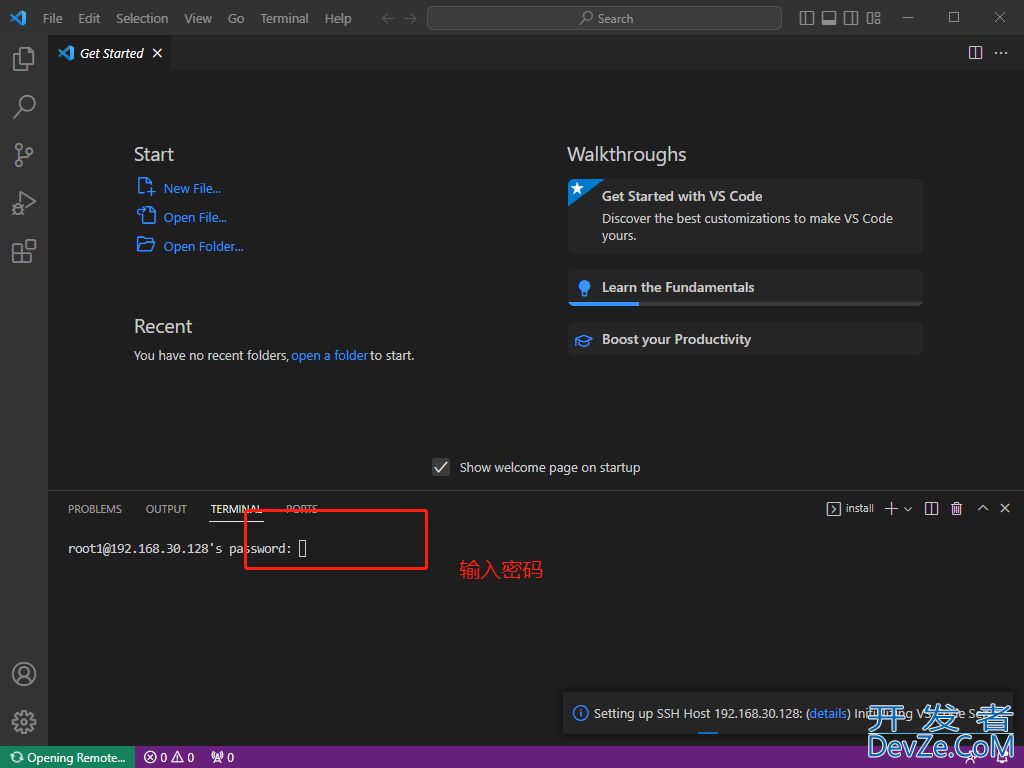The width and height of the screenshot is (1024, 768).
Task: Go forward with the right arrow
Action: tap(410, 18)
